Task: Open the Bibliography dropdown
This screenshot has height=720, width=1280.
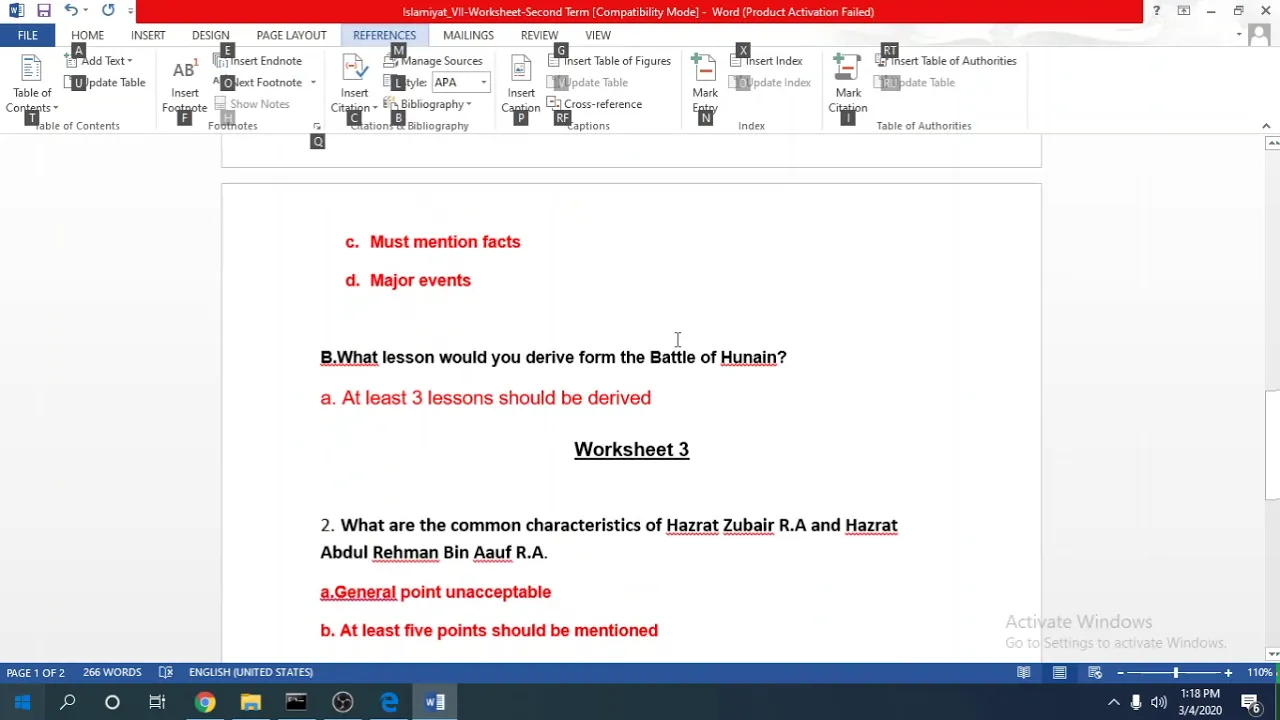Action: [428, 104]
